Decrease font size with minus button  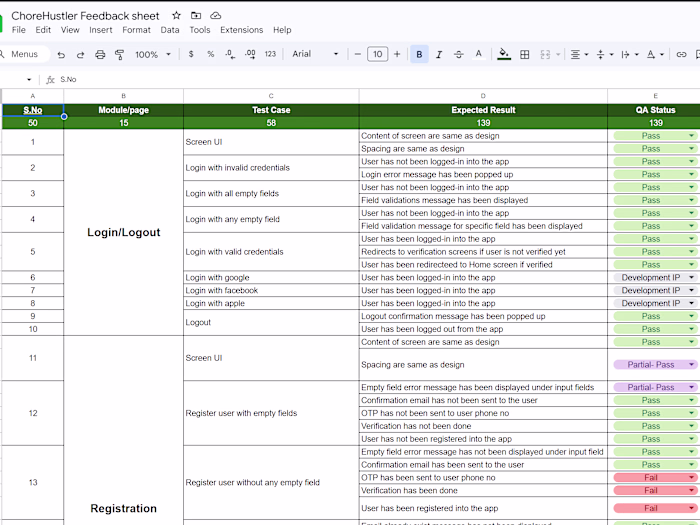coord(358,54)
